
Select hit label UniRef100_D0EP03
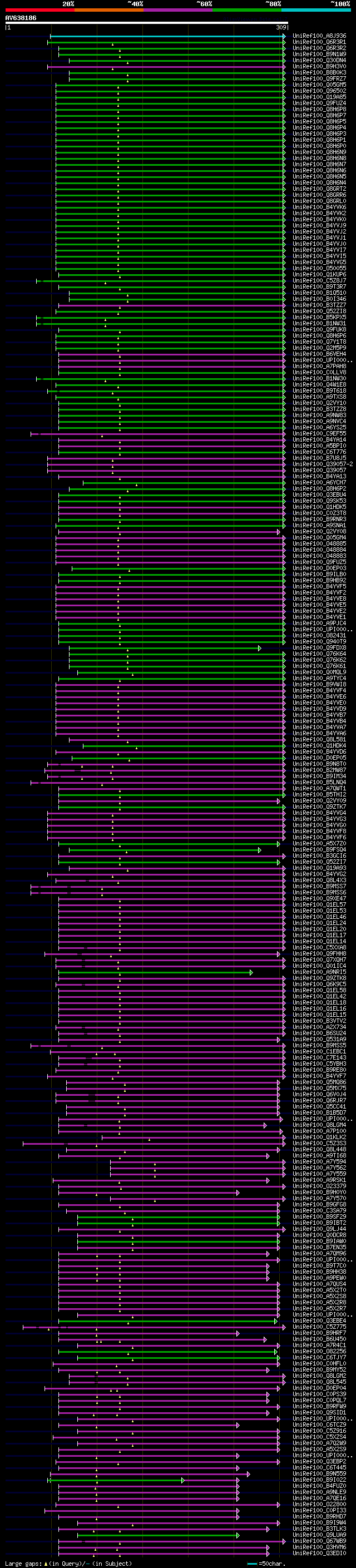pyautogui.click(x=319, y=568)
